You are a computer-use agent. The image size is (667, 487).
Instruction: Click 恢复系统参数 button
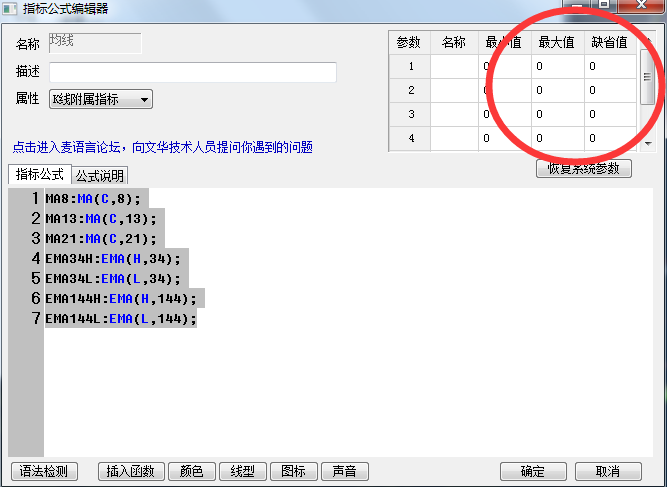click(584, 168)
